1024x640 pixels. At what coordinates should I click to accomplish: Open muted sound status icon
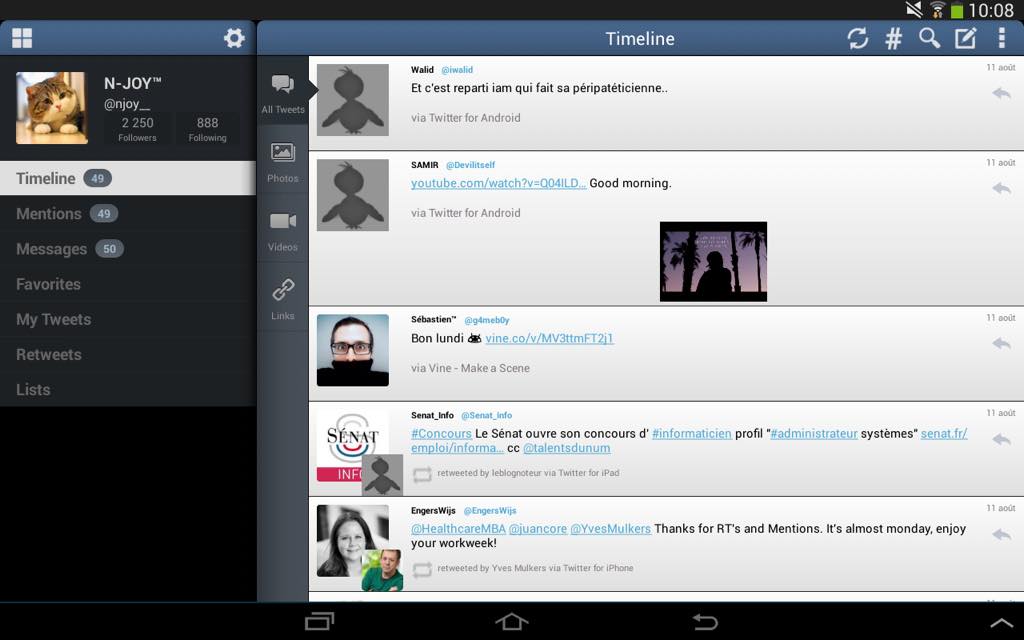click(914, 9)
